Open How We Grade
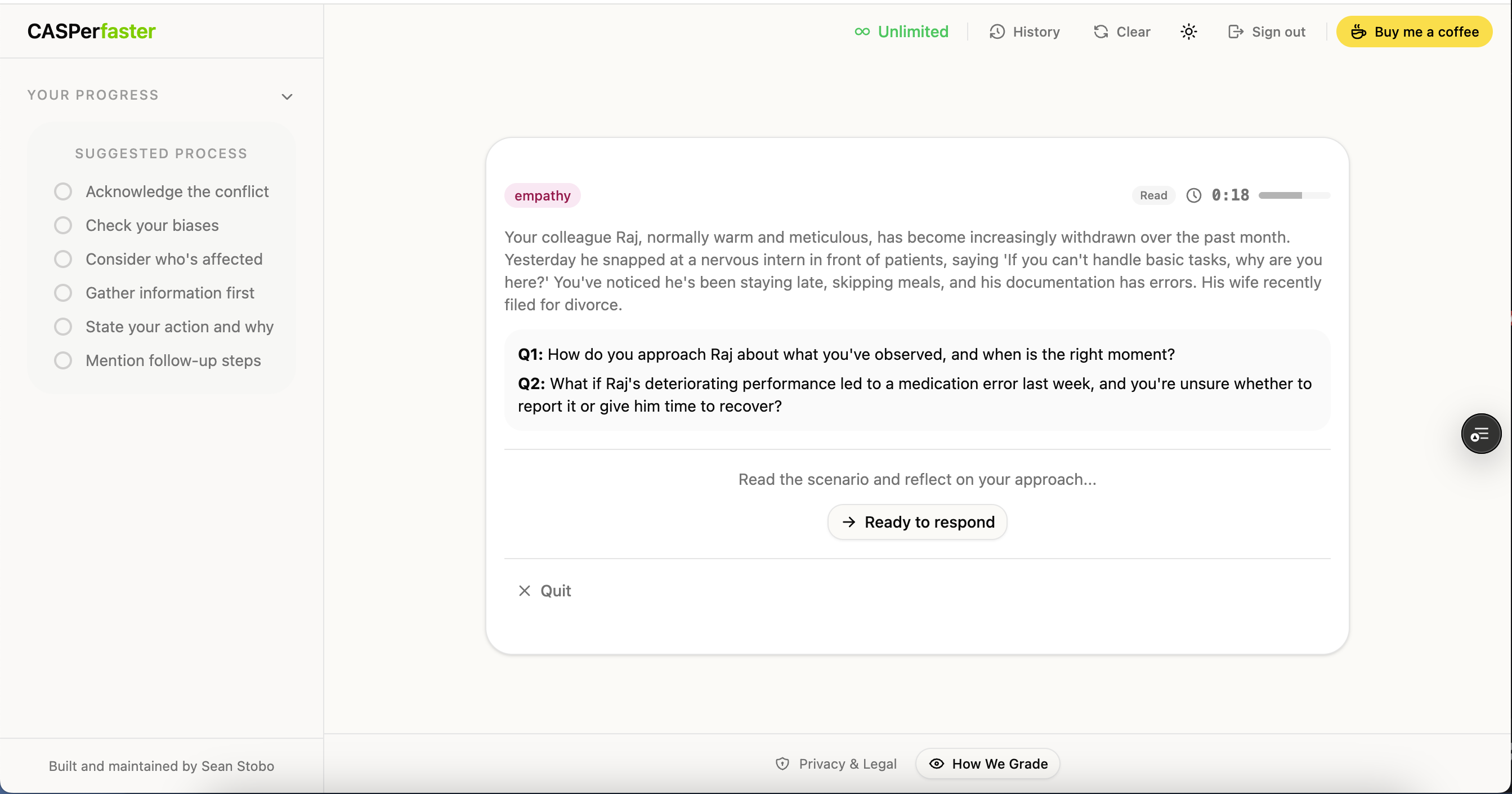 pyautogui.click(x=988, y=764)
